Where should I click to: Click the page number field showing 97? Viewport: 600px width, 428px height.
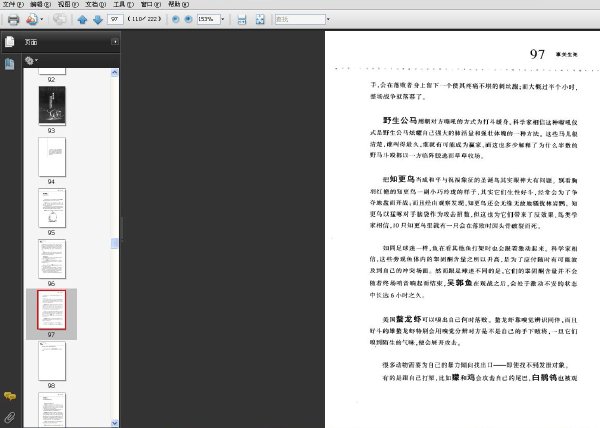[x=115, y=19]
